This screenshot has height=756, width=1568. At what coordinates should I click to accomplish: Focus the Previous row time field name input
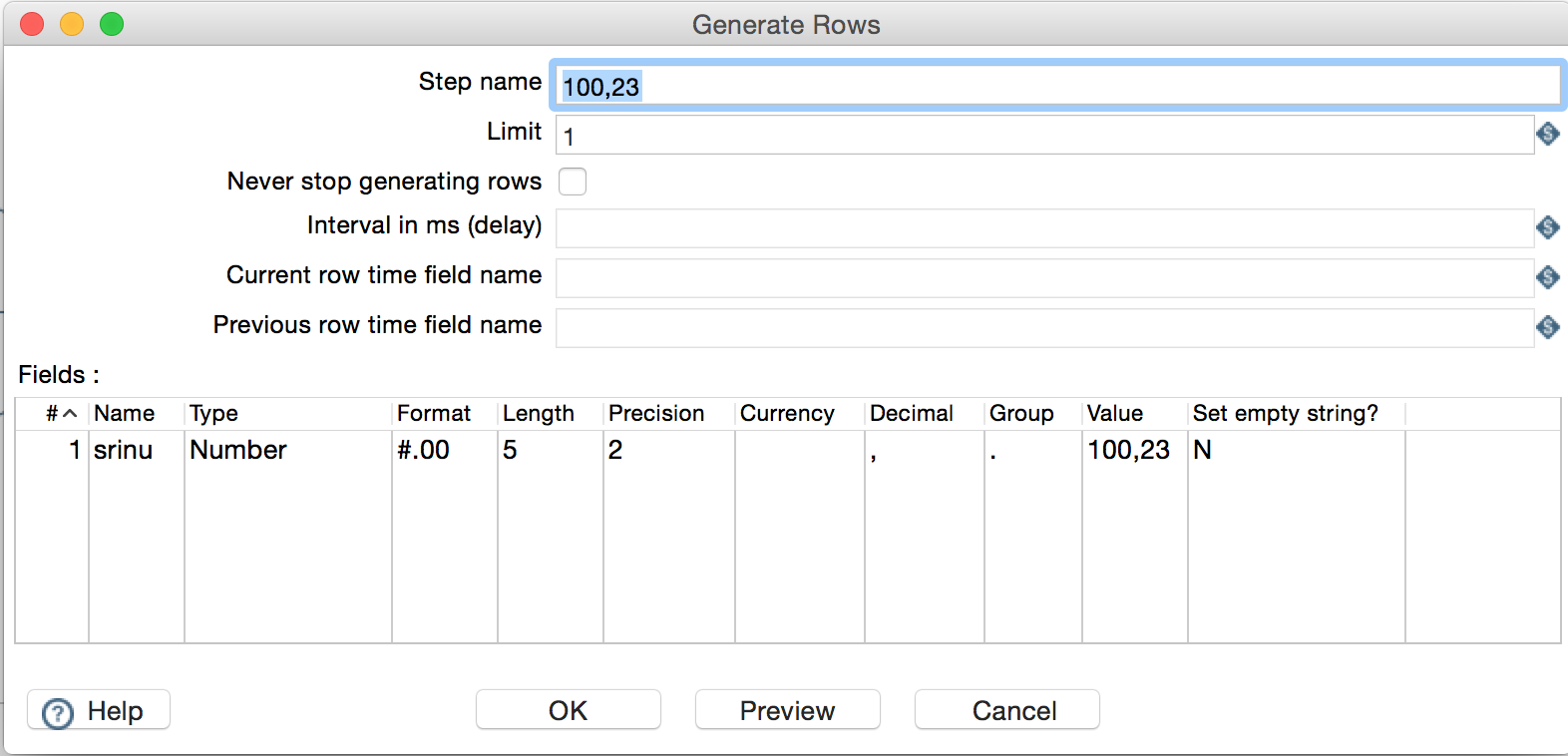coord(1044,328)
